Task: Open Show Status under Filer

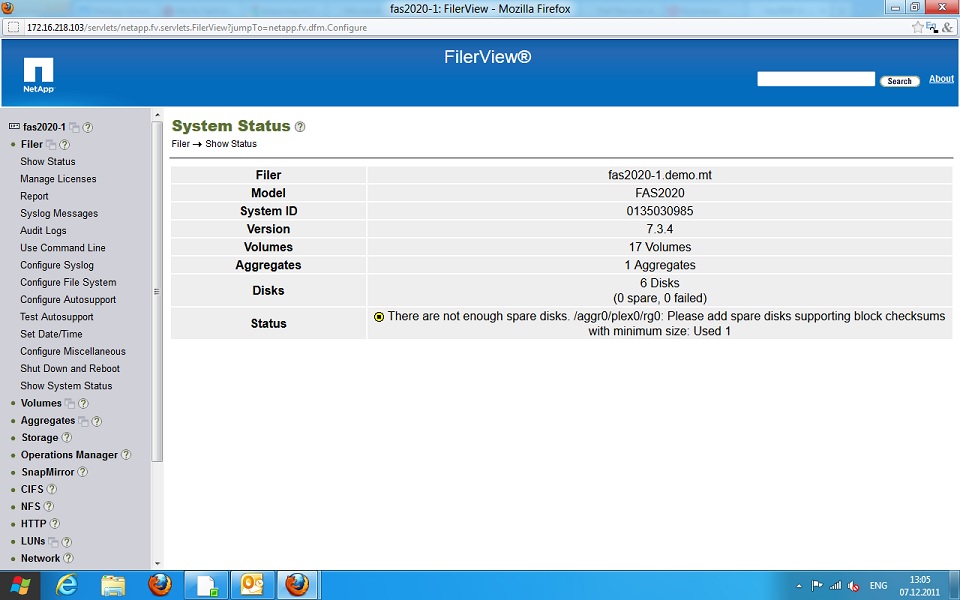Action: [x=48, y=162]
